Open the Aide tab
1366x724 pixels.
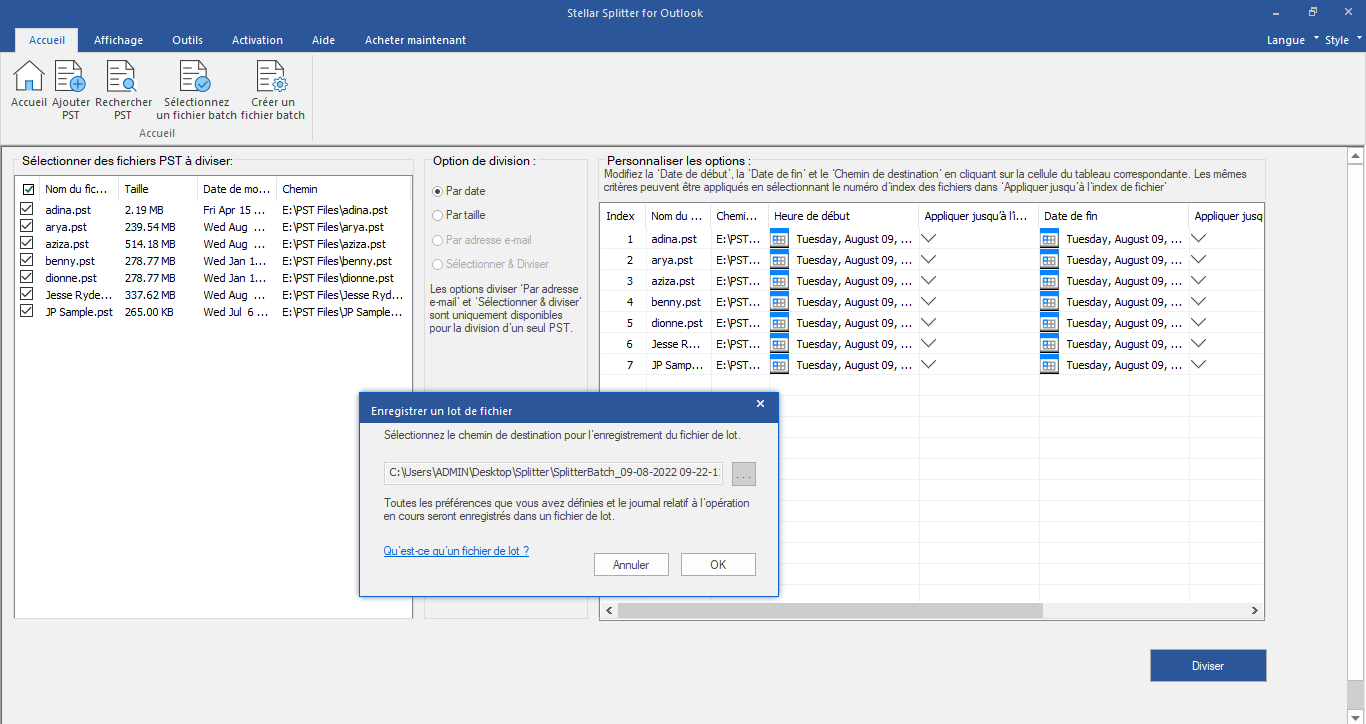click(x=323, y=40)
